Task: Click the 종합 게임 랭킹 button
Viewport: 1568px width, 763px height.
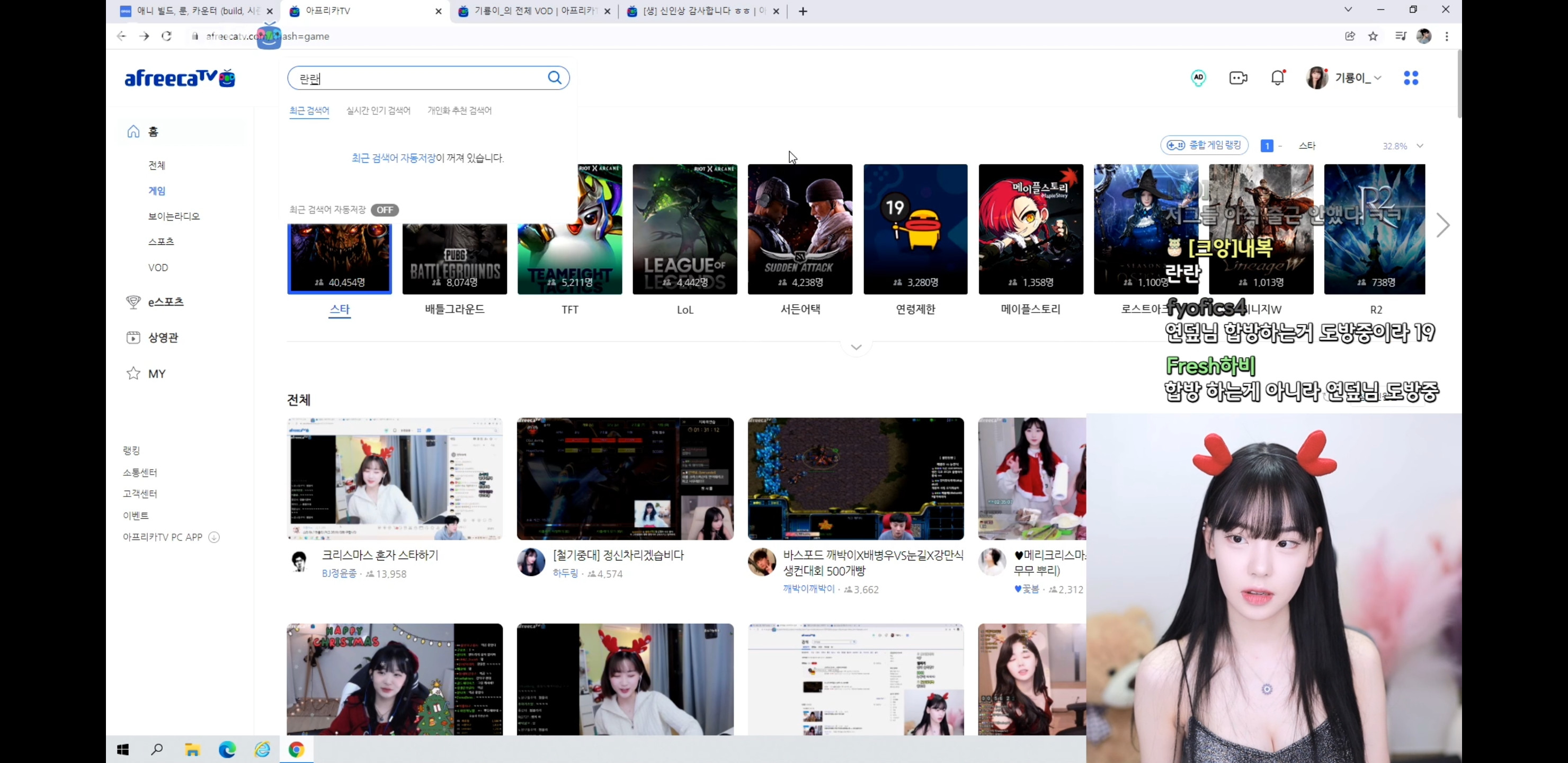Action: point(1204,146)
